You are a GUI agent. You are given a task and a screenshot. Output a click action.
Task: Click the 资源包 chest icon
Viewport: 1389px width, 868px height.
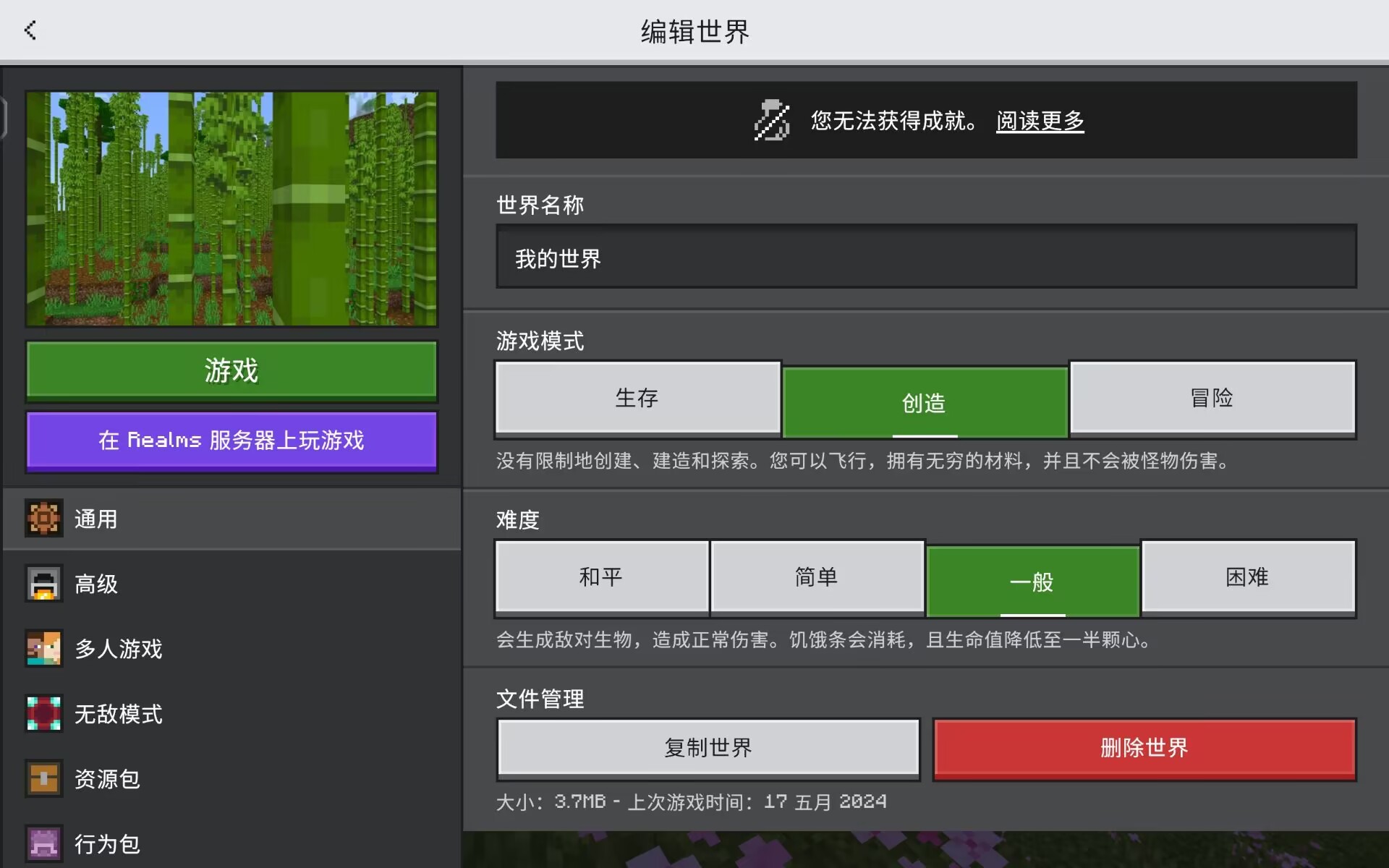click(x=44, y=779)
